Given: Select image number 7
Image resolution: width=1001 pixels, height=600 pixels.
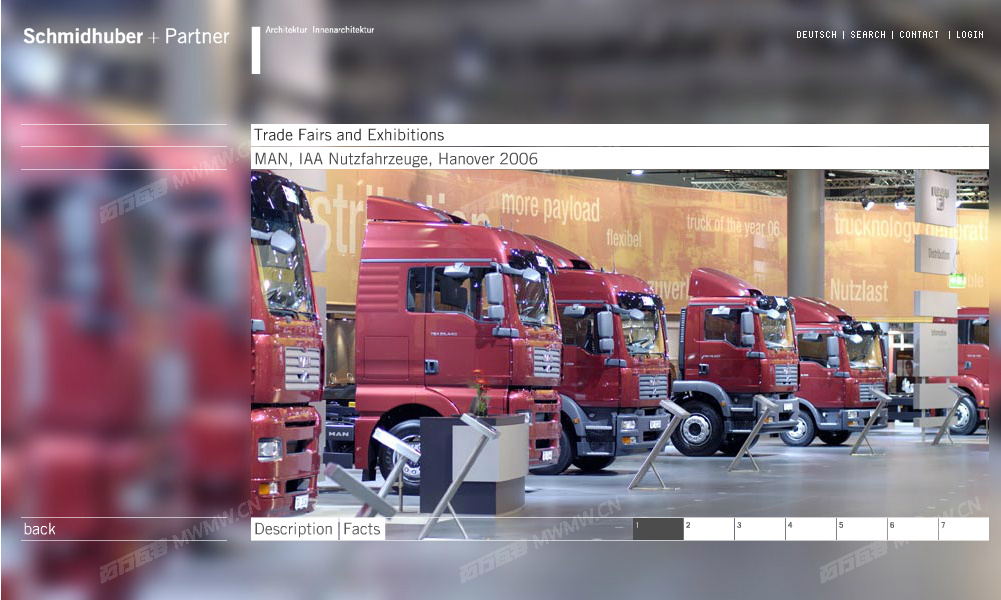Looking at the screenshot, I should (x=964, y=529).
